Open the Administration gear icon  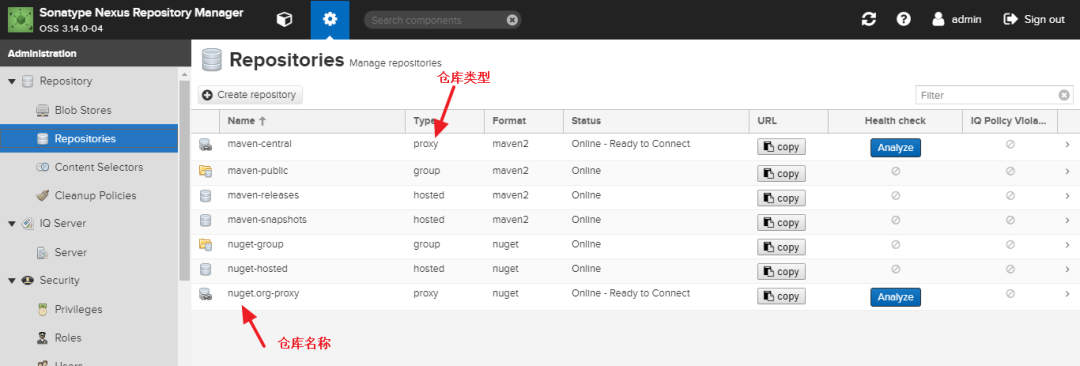330,19
